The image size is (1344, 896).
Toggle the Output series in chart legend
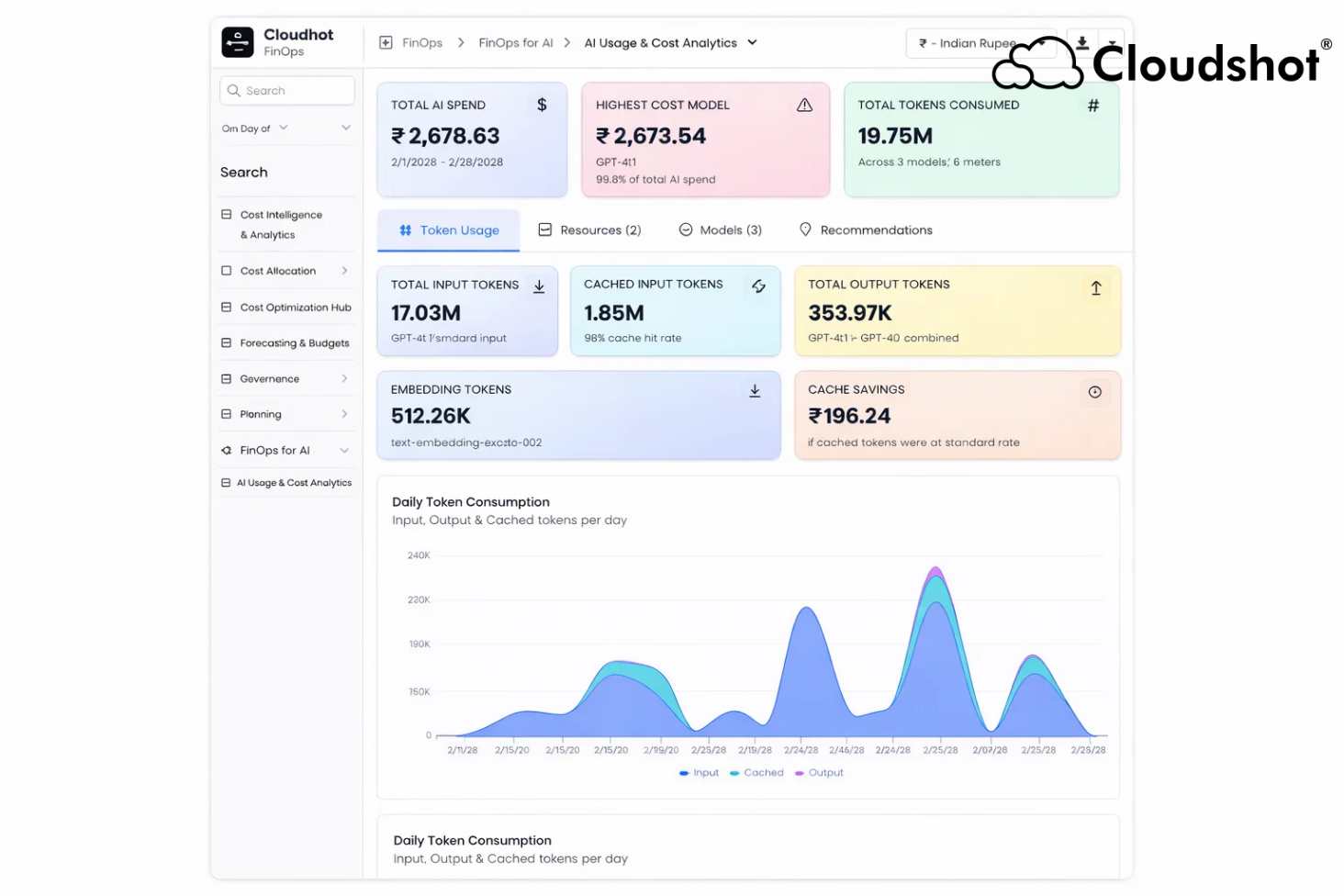819,772
